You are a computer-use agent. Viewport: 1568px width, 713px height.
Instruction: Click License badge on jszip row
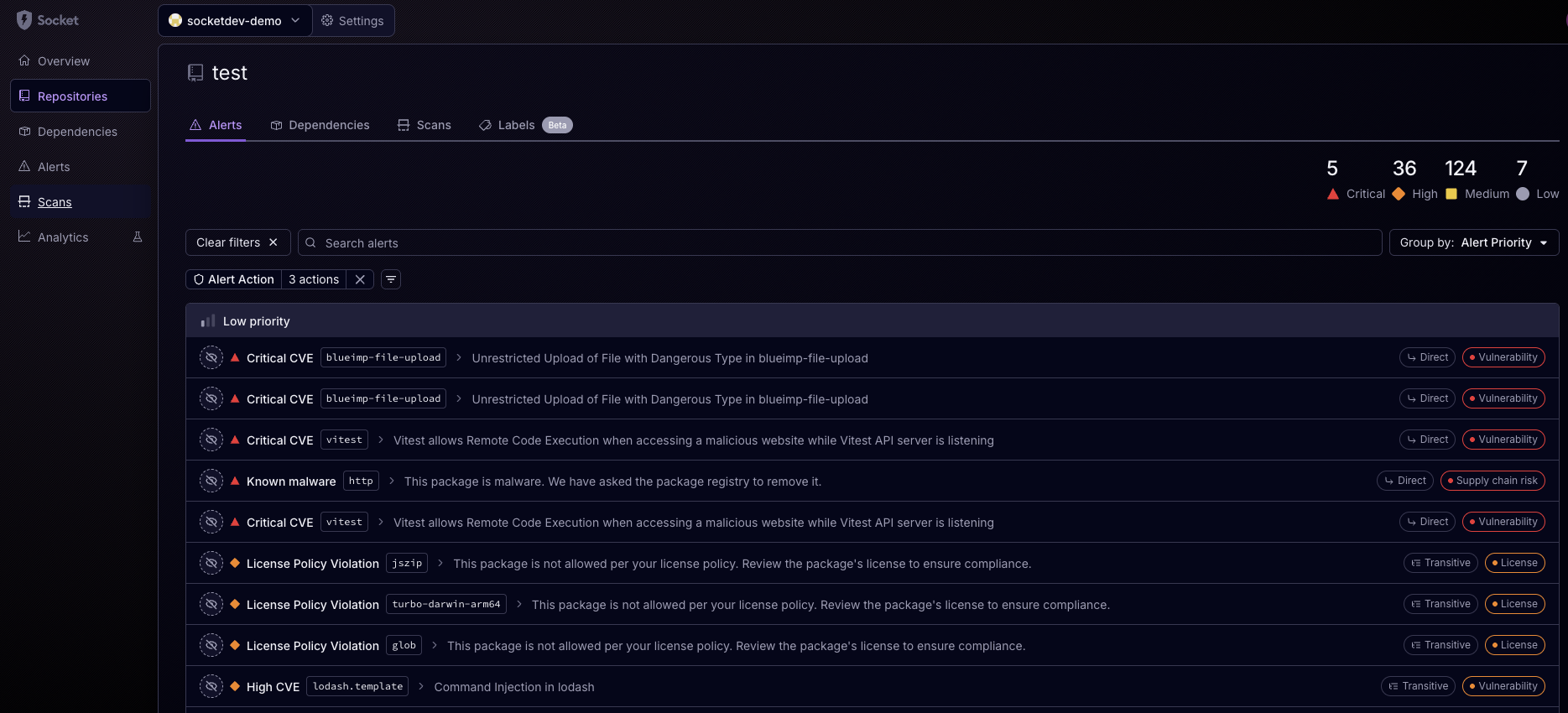click(x=1515, y=563)
